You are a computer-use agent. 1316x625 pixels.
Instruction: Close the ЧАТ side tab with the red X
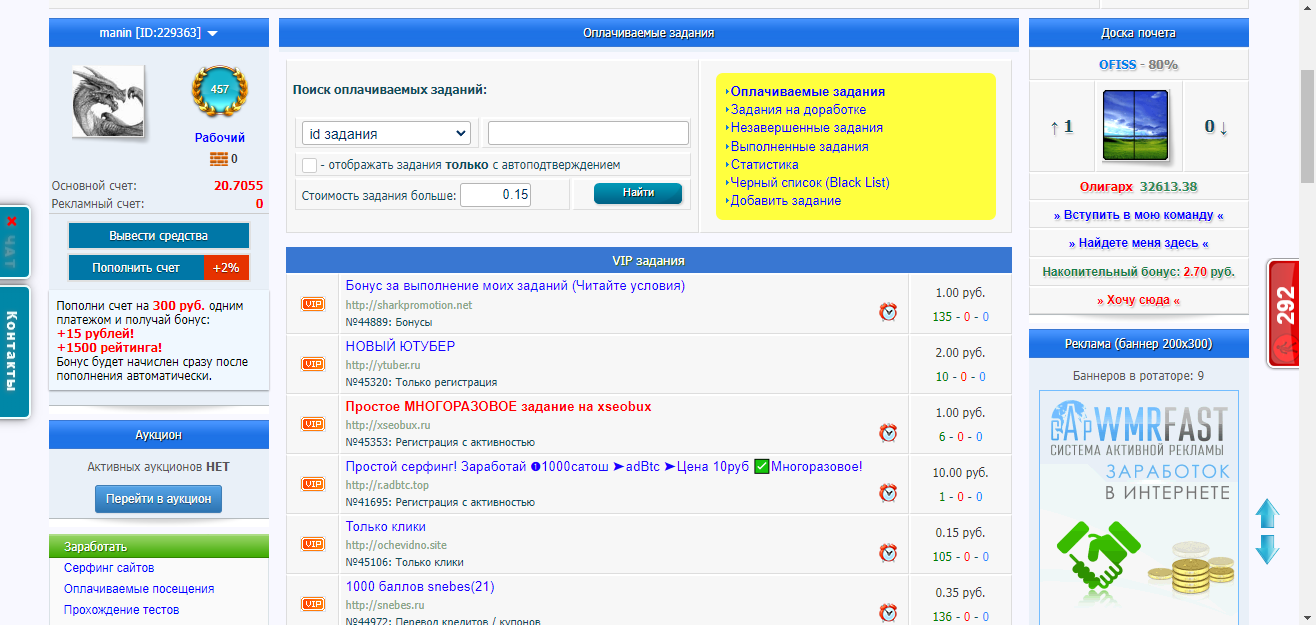pyautogui.click(x=12, y=221)
